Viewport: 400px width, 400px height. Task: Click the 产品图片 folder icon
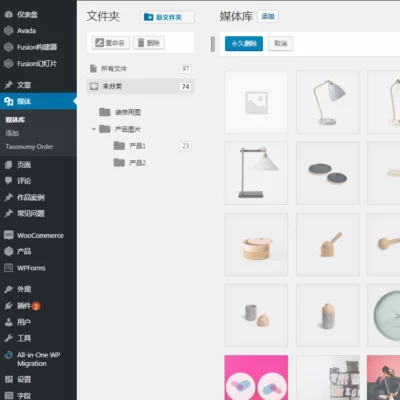pyautogui.click(x=105, y=129)
